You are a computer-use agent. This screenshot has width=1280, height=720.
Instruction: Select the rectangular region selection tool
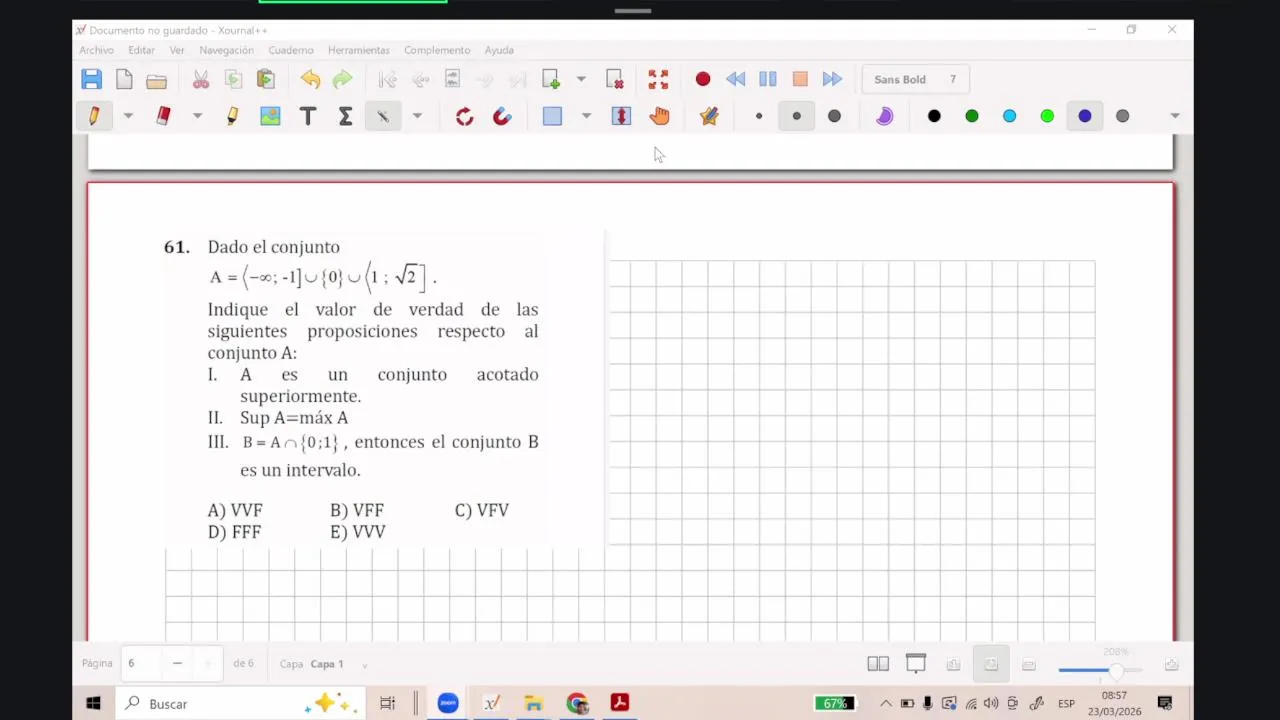pyautogui.click(x=552, y=116)
